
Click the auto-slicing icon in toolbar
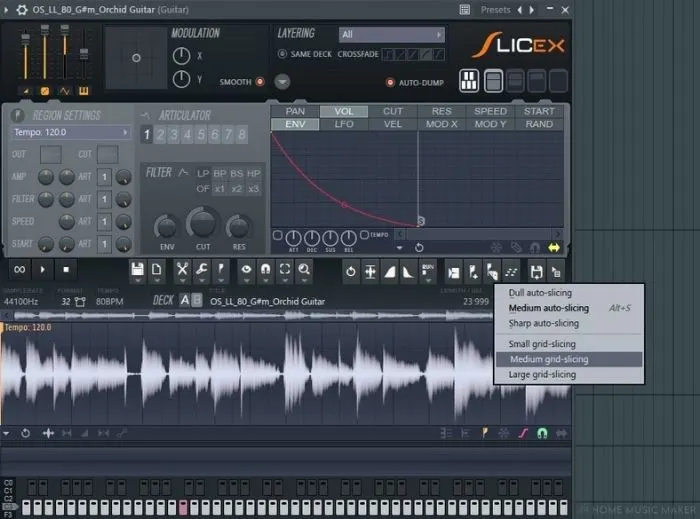pos(492,272)
